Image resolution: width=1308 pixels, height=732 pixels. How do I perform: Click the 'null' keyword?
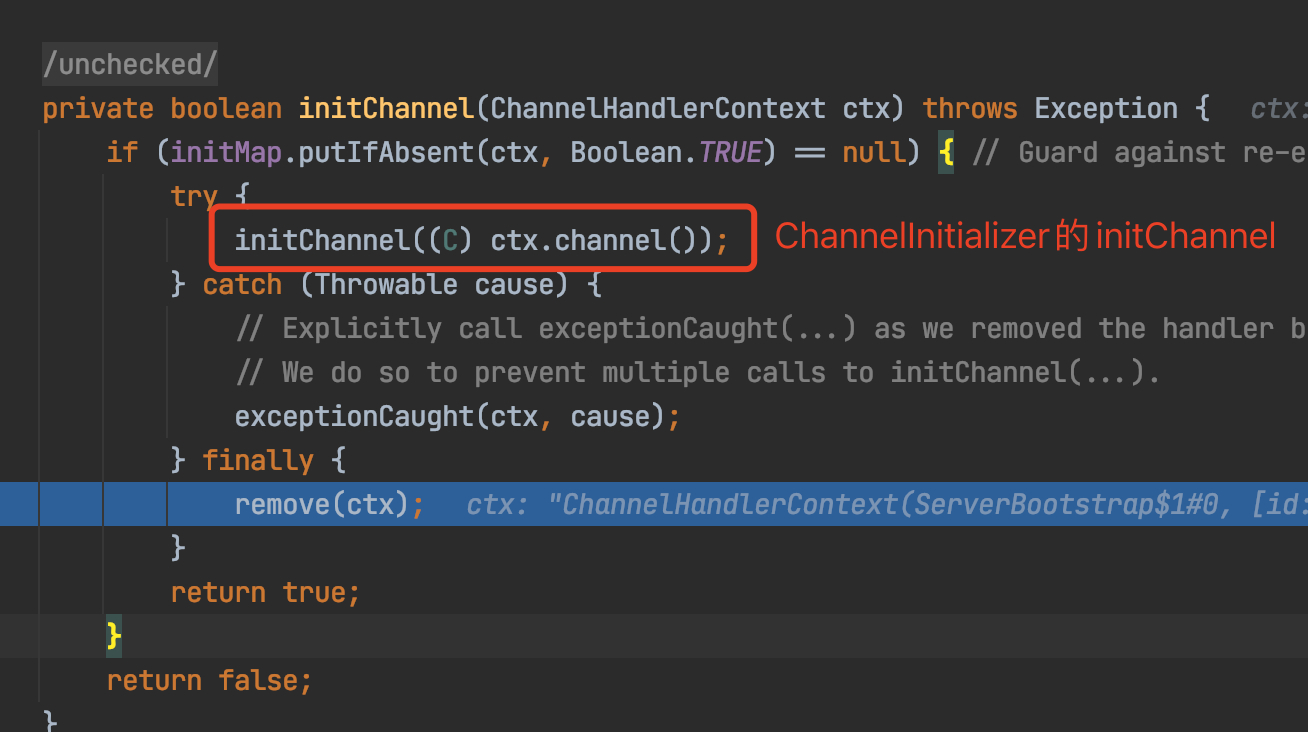[874, 152]
